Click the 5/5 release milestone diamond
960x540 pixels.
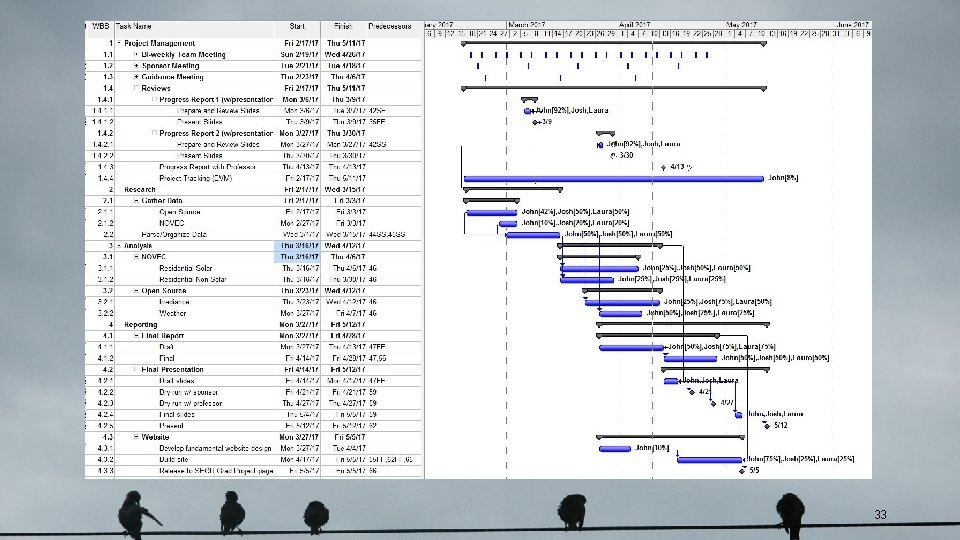[743, 471]
